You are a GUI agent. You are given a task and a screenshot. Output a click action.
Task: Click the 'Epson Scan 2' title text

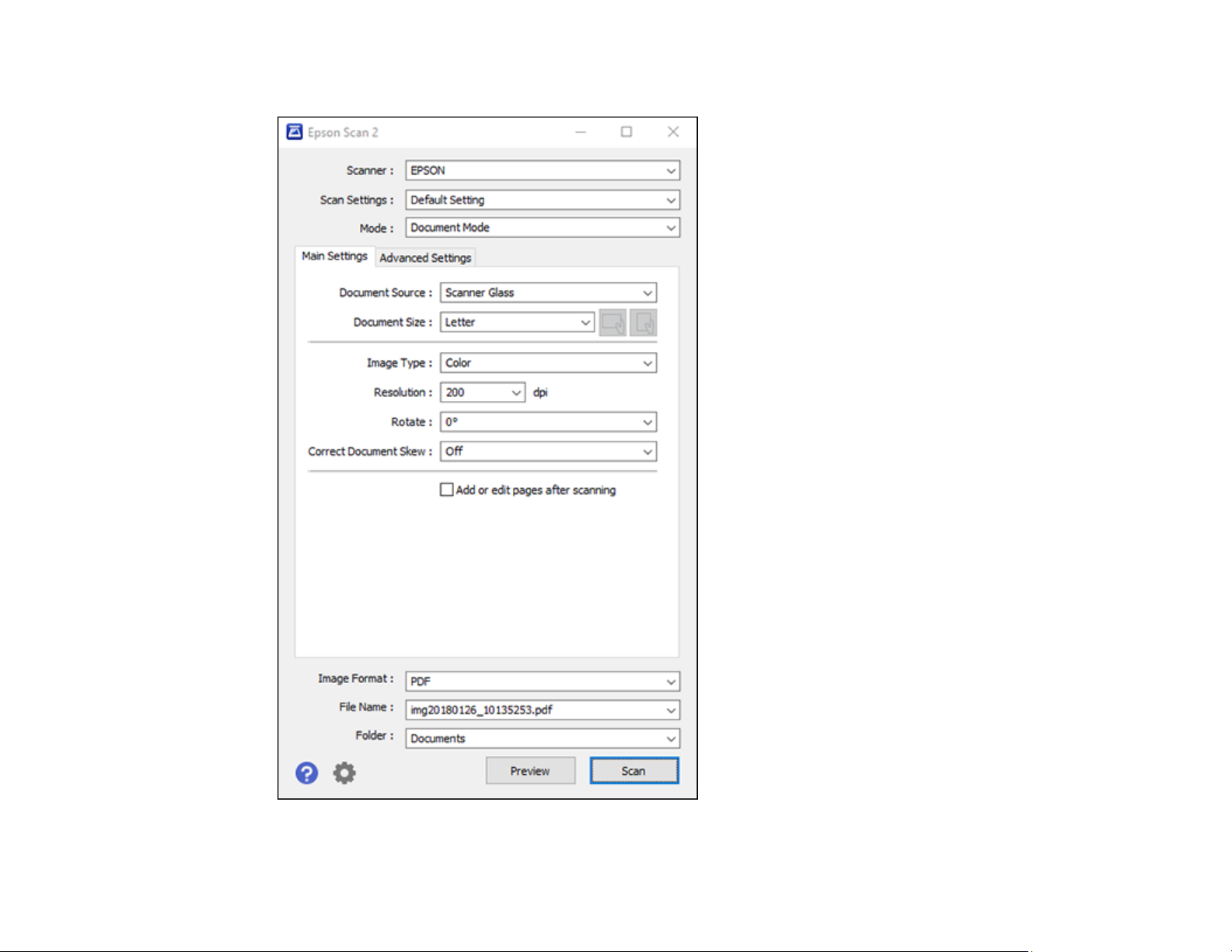(343, 132)
